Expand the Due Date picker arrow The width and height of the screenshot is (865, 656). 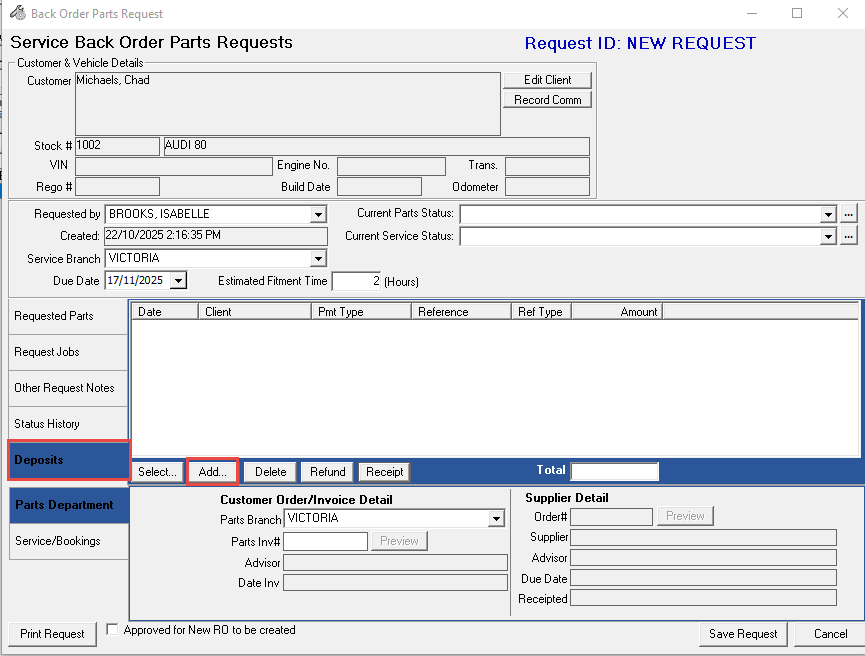178,281
